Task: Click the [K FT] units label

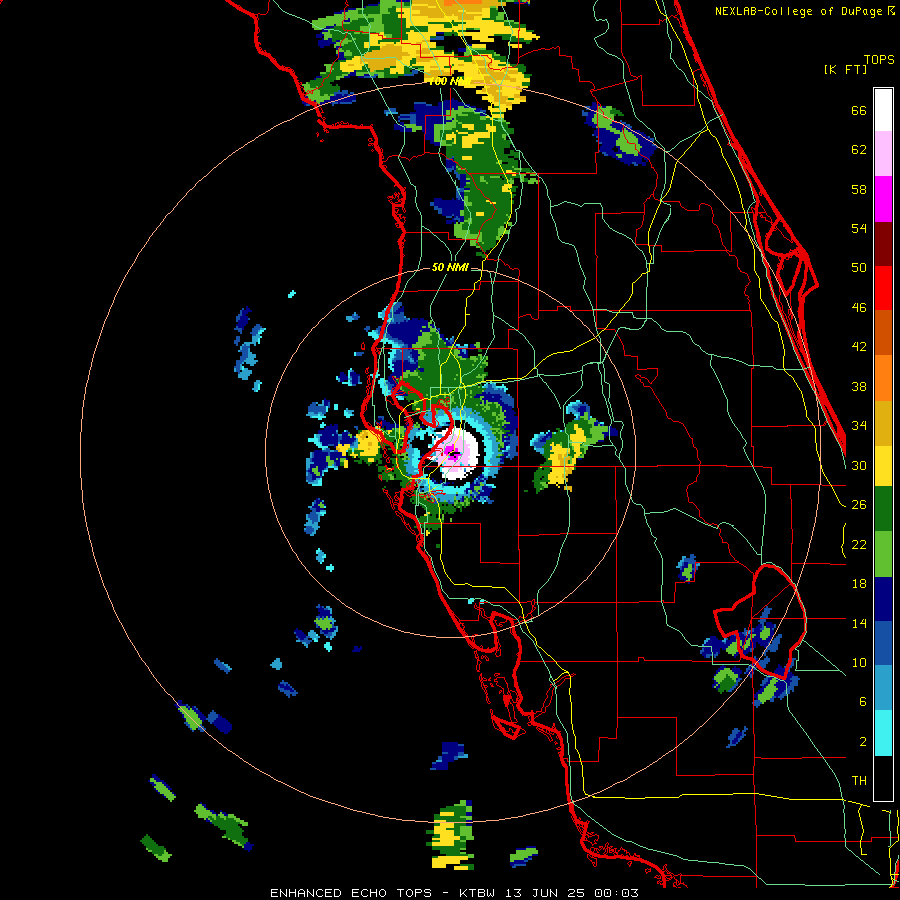Action: click(x=846, y=69)
